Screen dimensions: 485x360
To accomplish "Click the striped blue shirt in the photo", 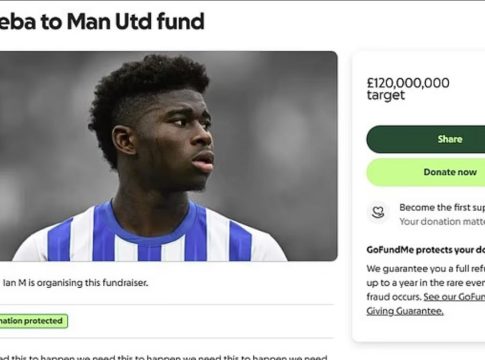I will tap(150, 238).
